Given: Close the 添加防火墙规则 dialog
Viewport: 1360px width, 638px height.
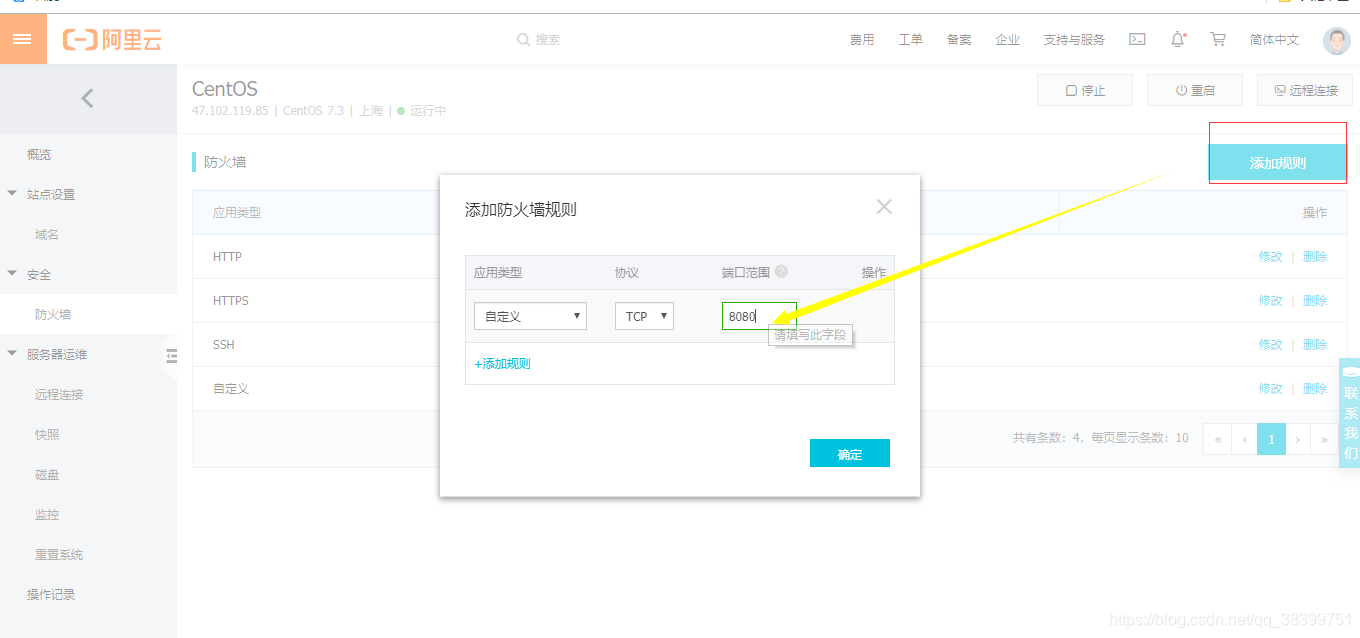Looking at the screenshot, I should [x=883, y=206].
